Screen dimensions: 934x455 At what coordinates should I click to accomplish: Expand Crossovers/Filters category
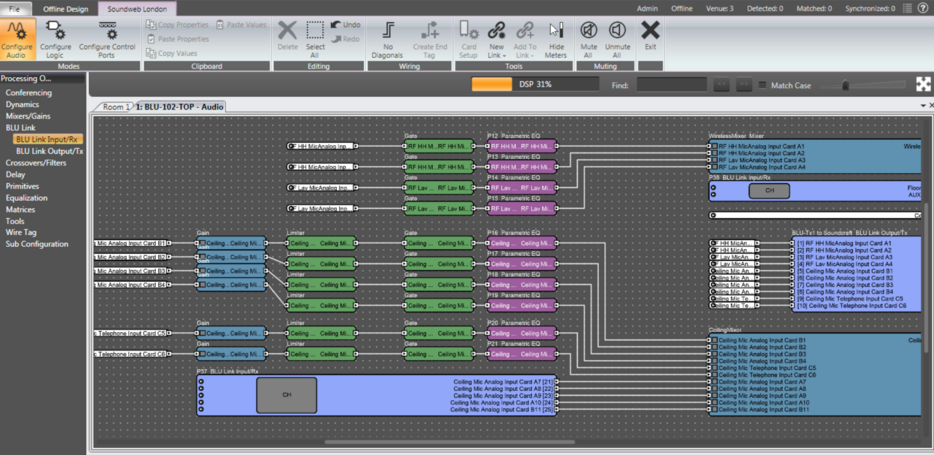point(36,163)
